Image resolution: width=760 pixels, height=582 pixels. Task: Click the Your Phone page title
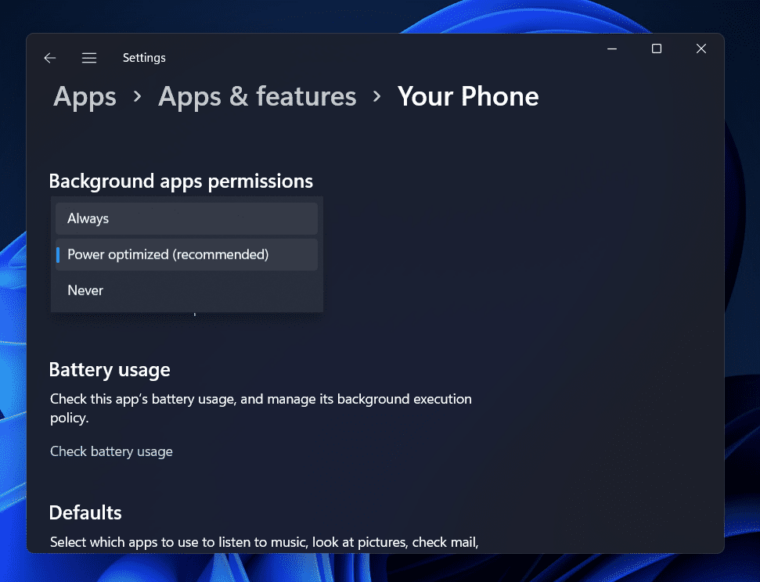[468, 96]
